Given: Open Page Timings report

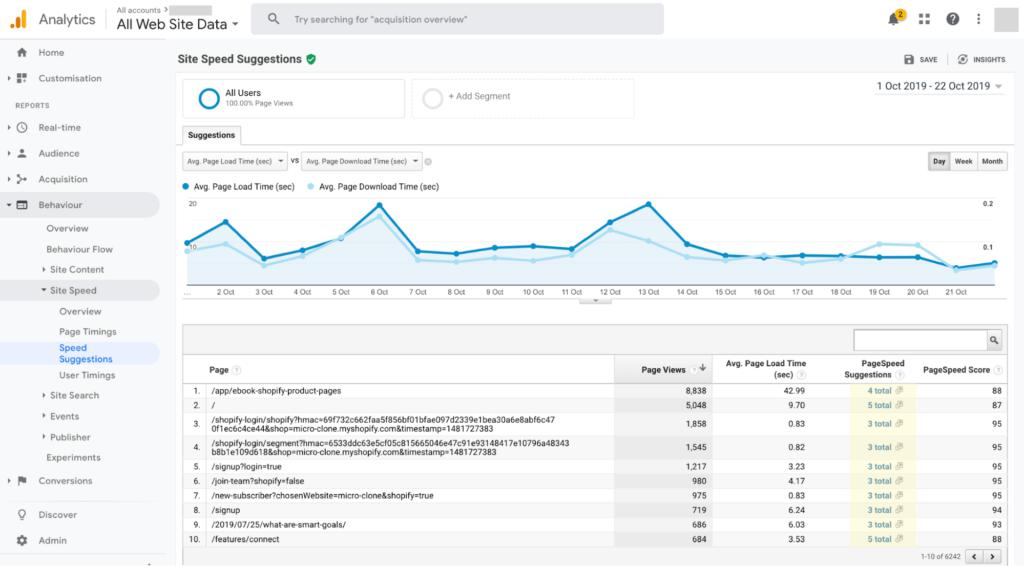Looking at the screenshot, I should tap(88, 332).
